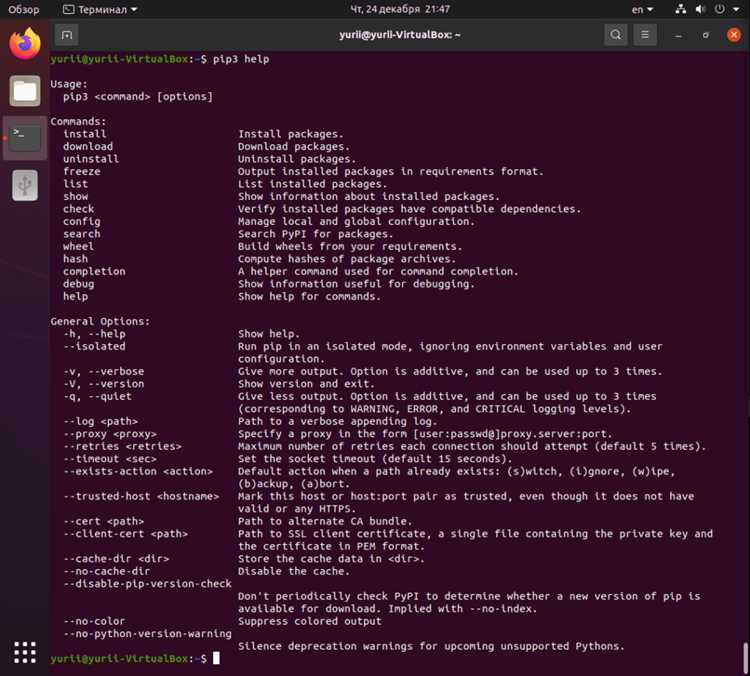Open a new terminal tab
Viewport: 750px width, 676px height.
66,35
